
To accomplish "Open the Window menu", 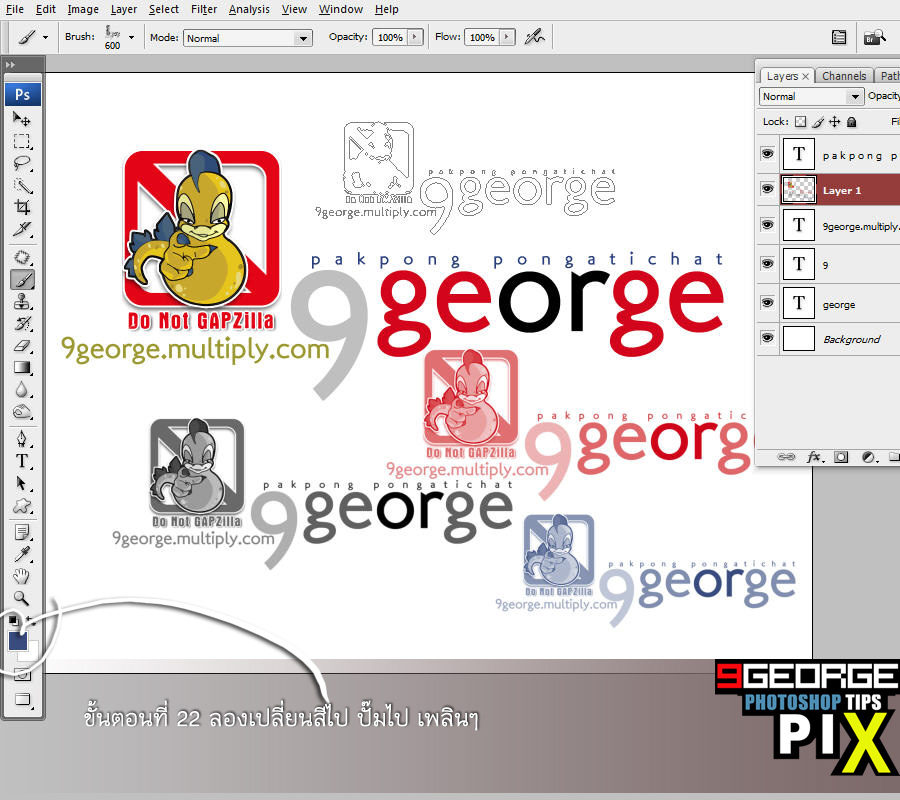I will pos(341,9).
